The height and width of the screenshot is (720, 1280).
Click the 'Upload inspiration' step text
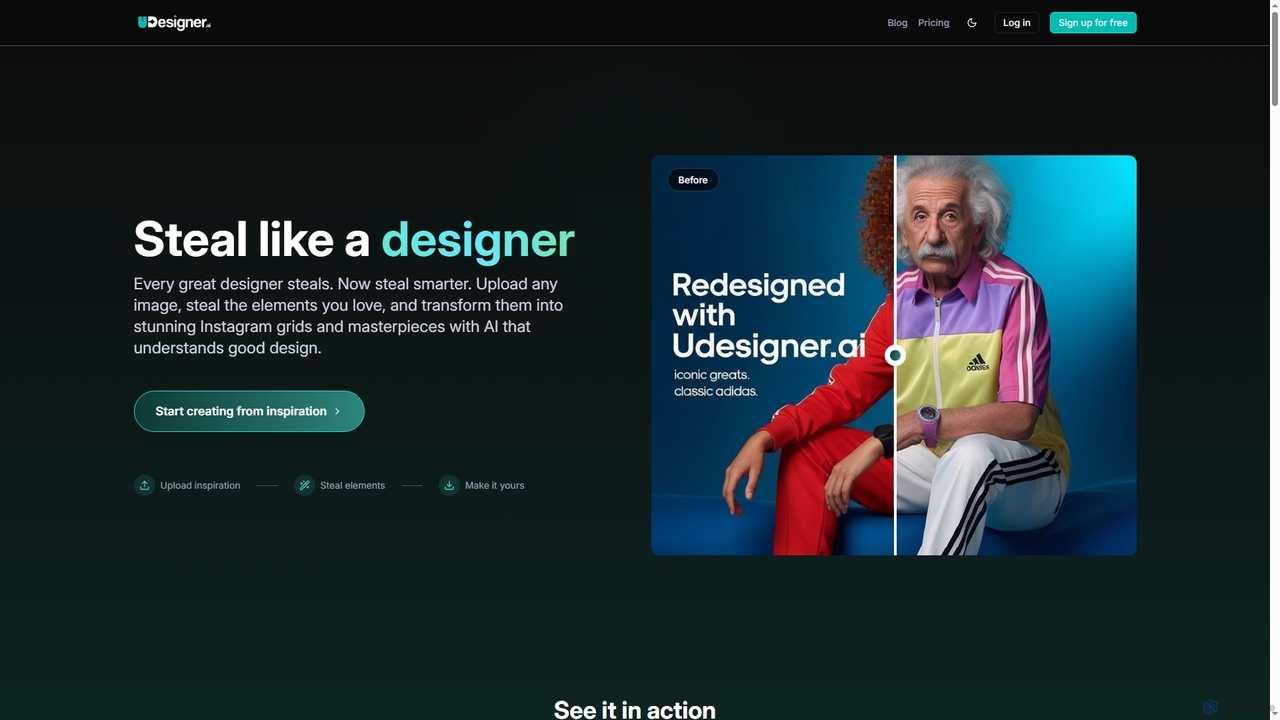coord(200,485)
